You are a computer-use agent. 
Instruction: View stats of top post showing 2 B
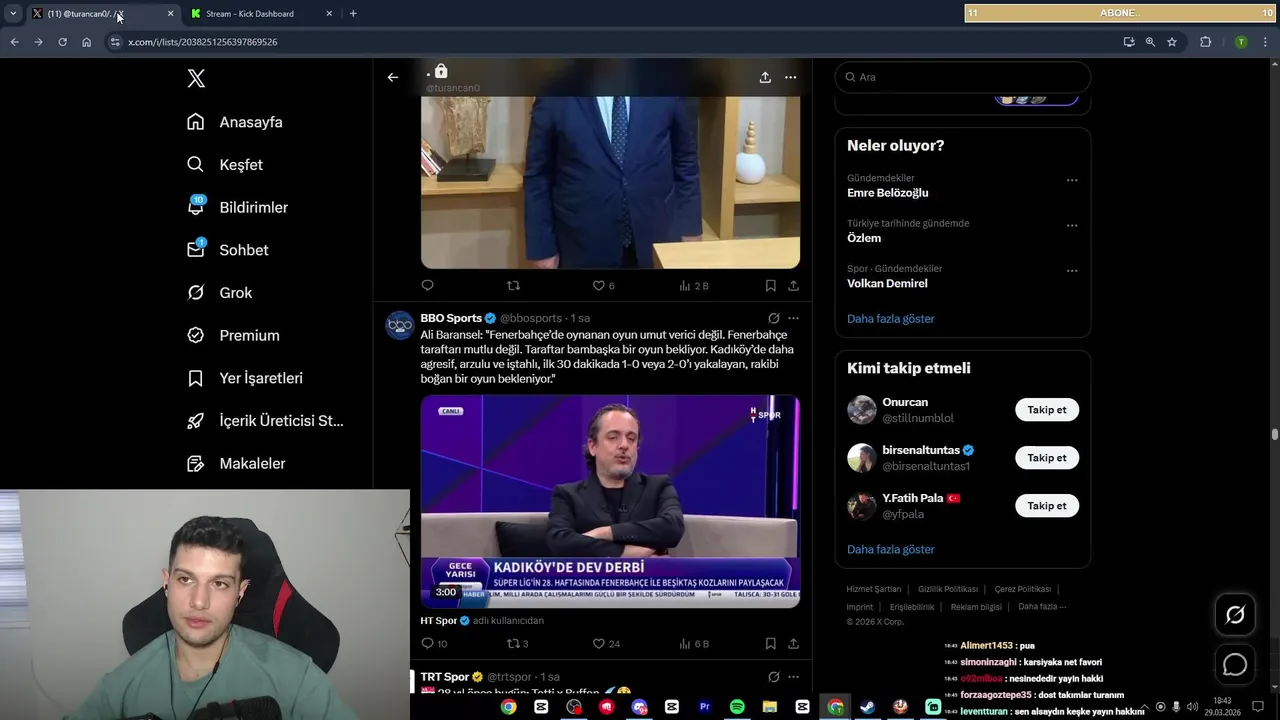694,286
